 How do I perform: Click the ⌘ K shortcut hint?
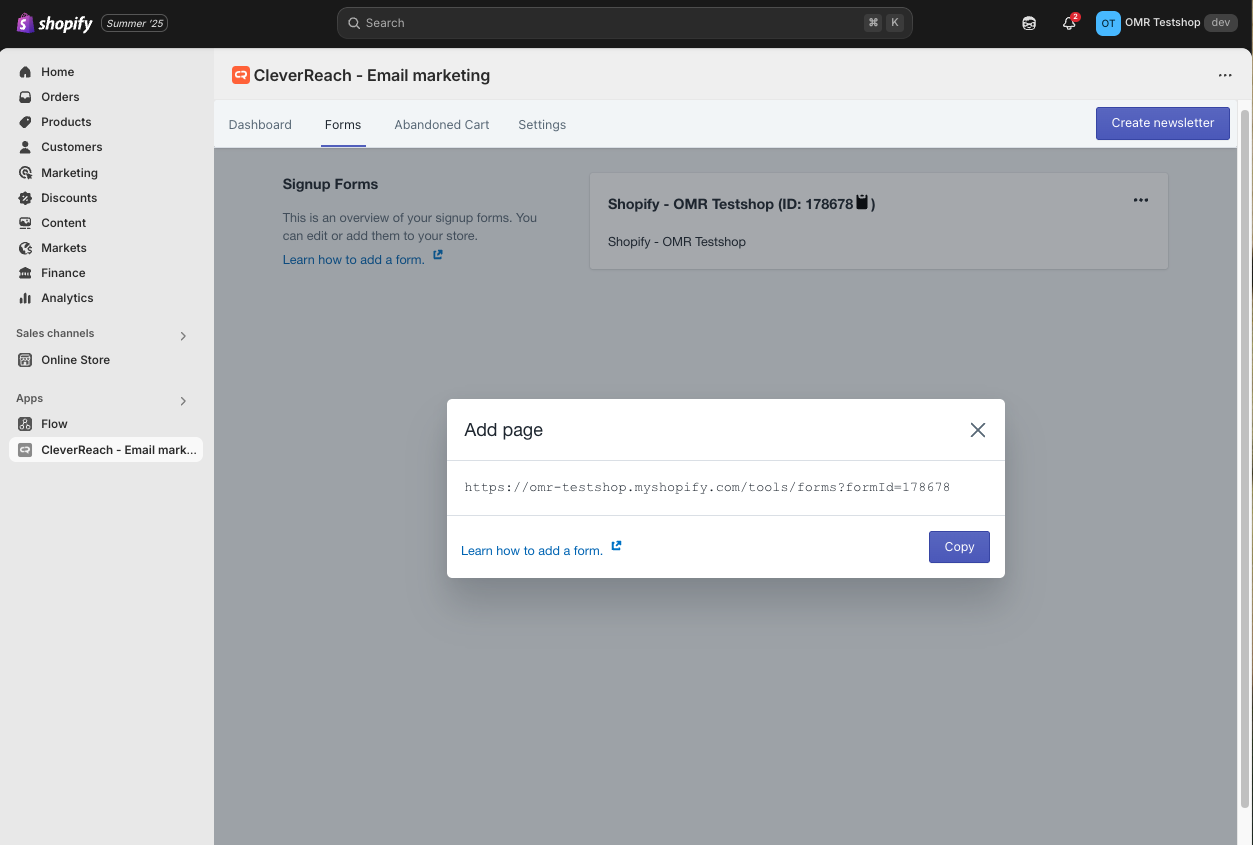pyautogui.click(x=884, y=23)
